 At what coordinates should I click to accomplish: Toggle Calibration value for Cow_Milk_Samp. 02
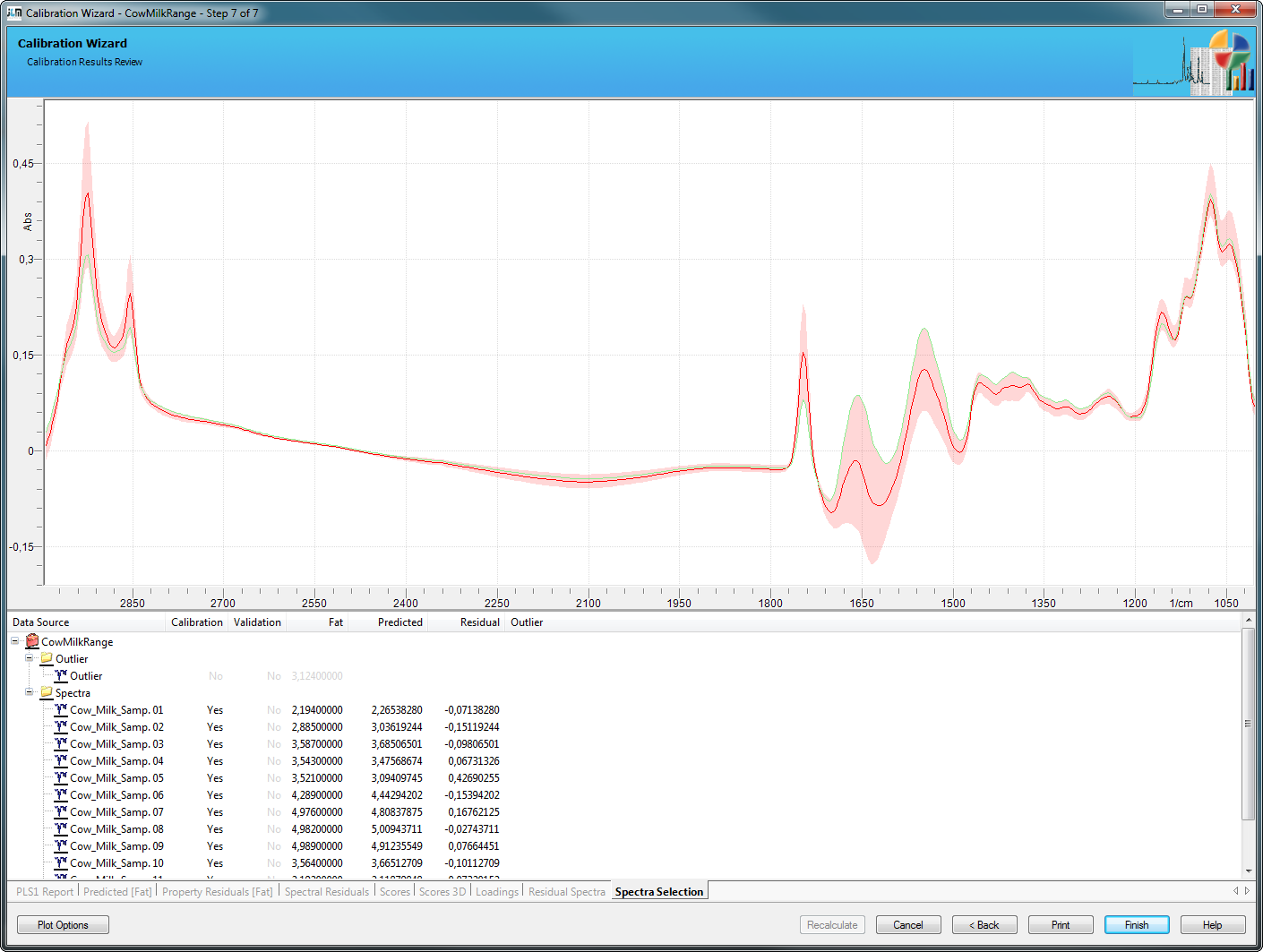point(215,727)
